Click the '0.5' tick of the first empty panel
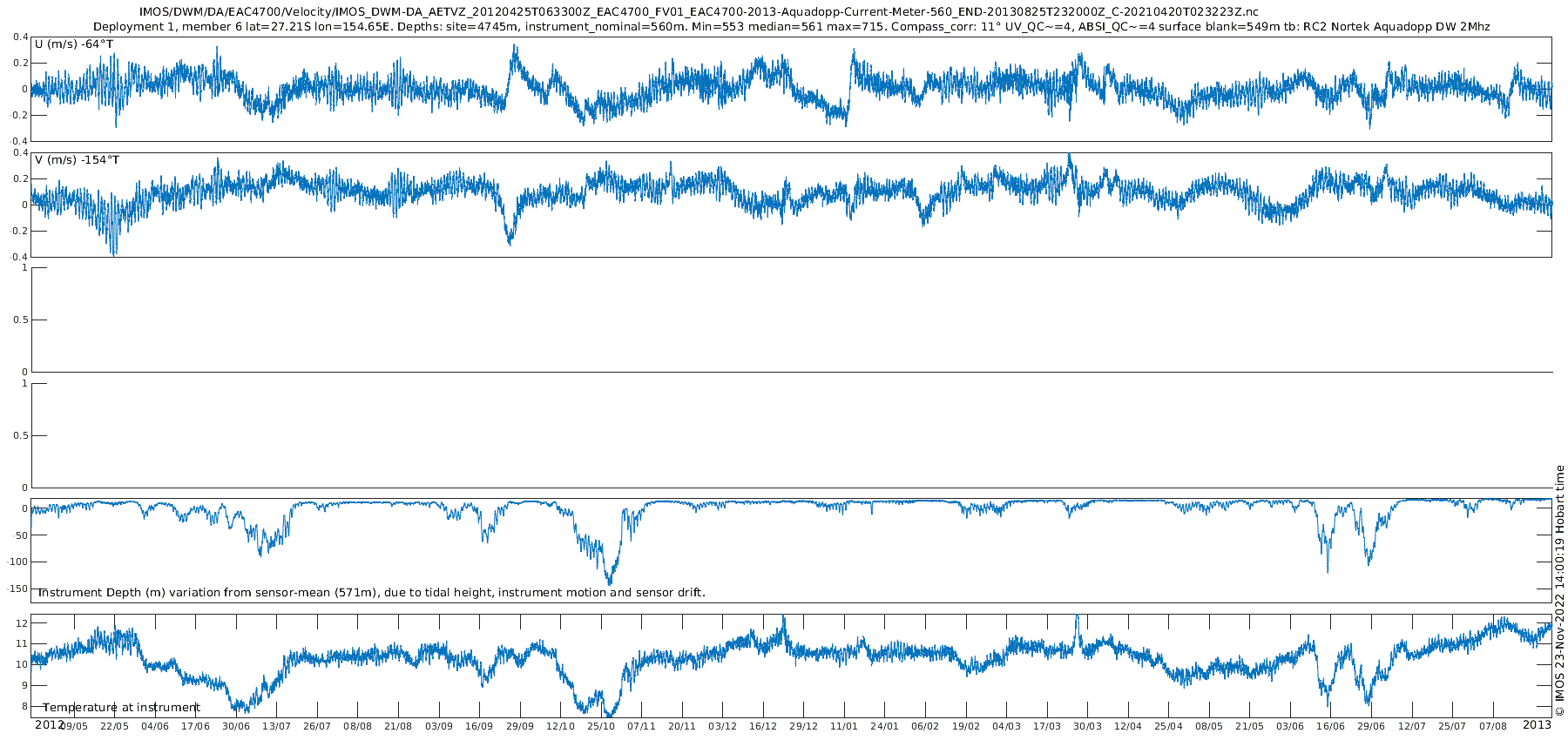The width and height of the screenshot is (1568, 740). point(21,320)
